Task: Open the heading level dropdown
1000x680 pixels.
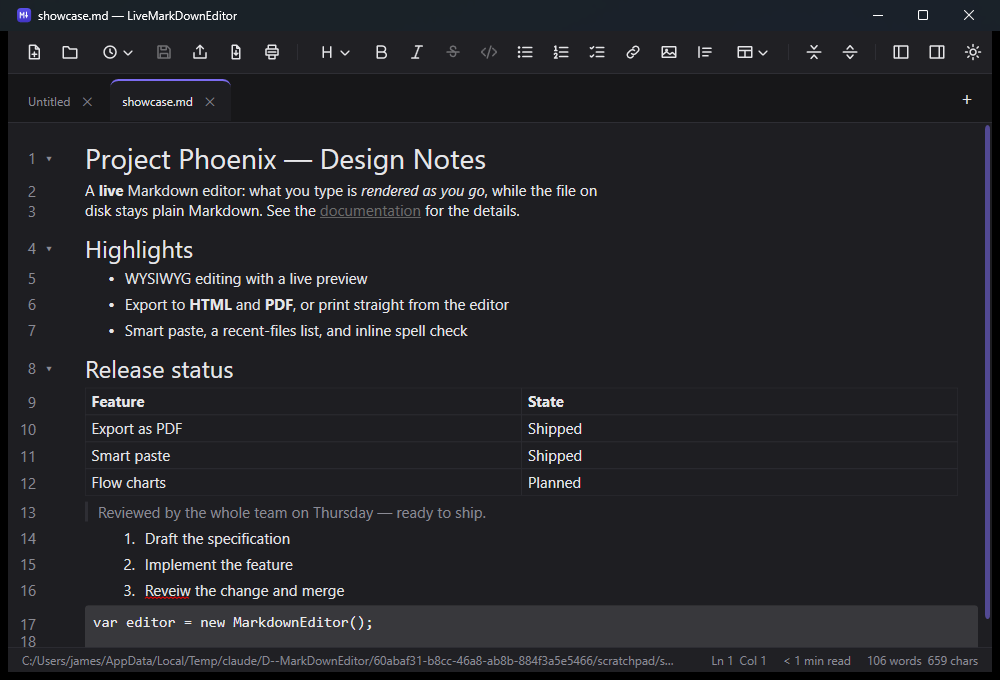Action: pyautogui.click(x=335, y=52)
